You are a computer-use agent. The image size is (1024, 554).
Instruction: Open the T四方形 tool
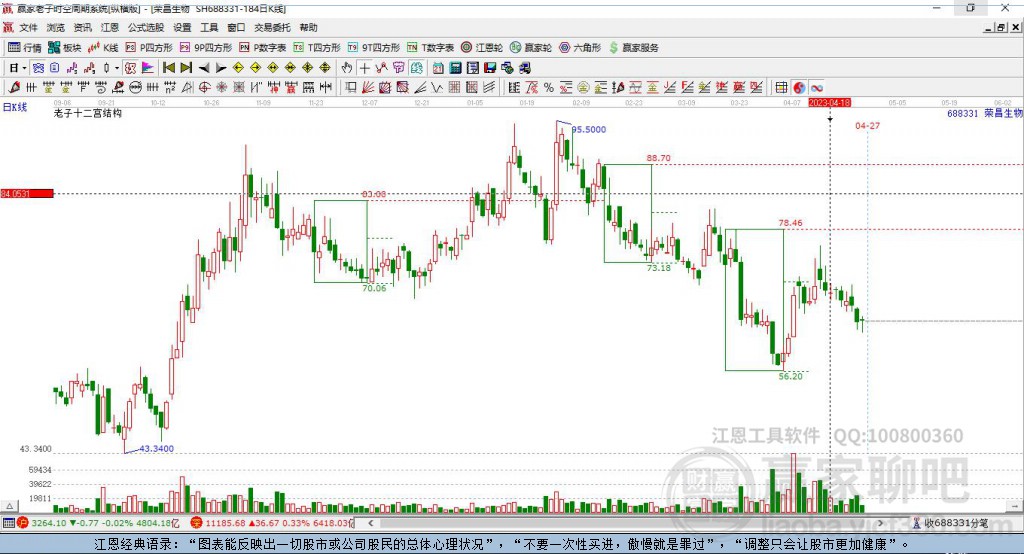(x=317, y=48)
